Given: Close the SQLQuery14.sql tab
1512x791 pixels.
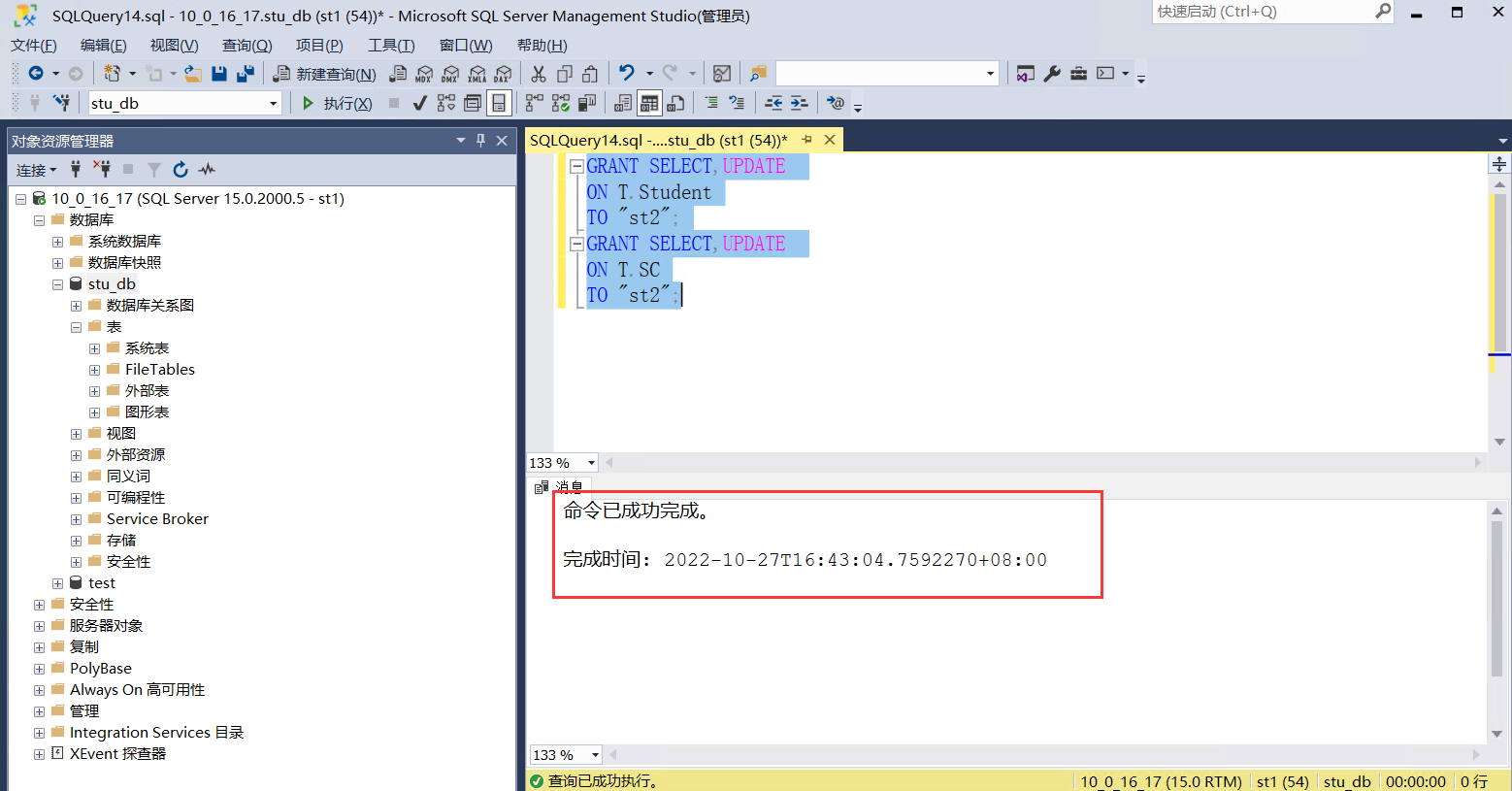Looking at the screenshot, I should [830, 140].
